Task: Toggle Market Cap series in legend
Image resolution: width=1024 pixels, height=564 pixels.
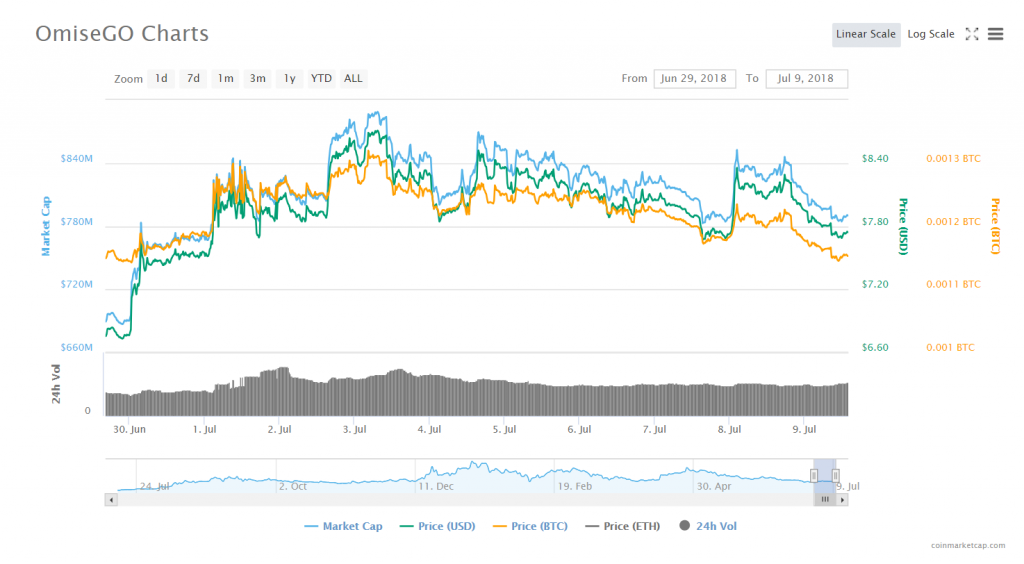Action: click(344, 526)
